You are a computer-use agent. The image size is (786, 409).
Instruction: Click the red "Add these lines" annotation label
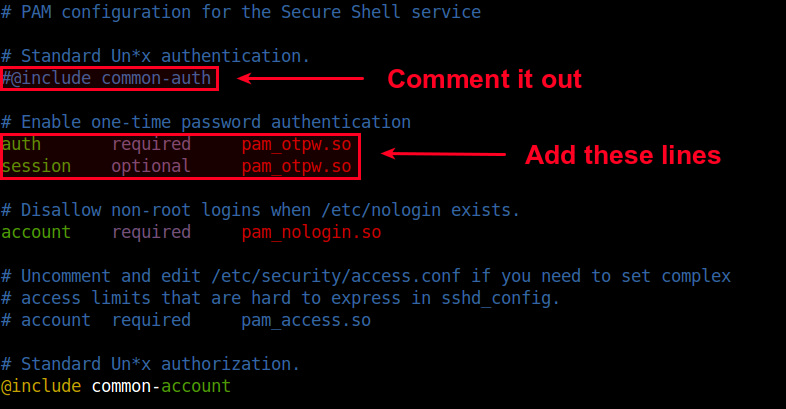[622, 155]
